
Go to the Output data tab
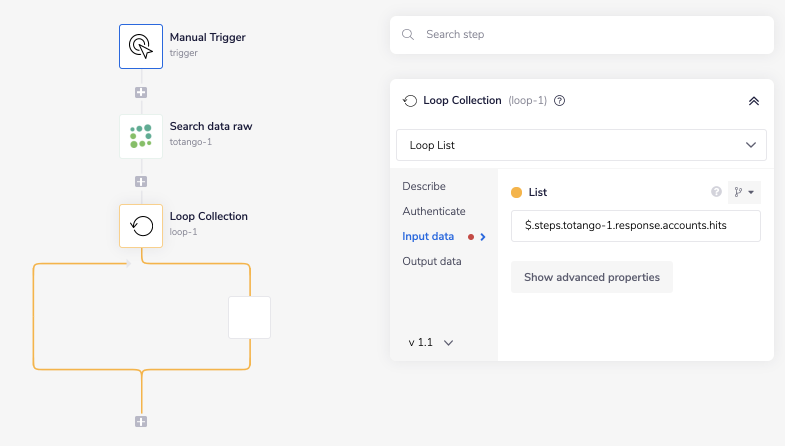(x=432, y=261)
